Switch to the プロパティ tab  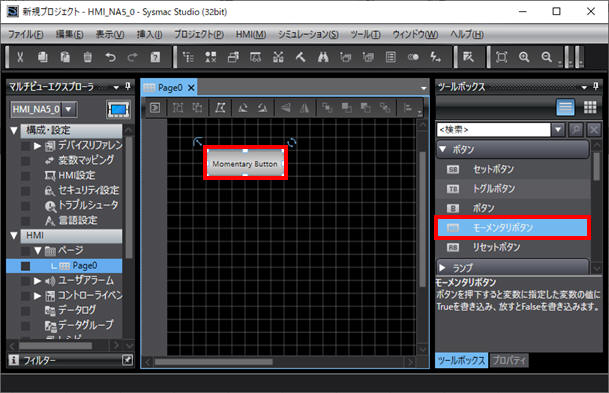pos(509,361)
